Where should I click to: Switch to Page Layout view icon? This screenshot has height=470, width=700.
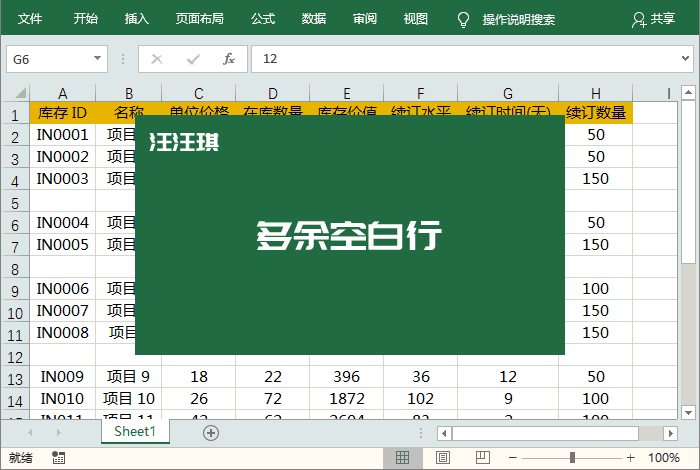(442, 458)
